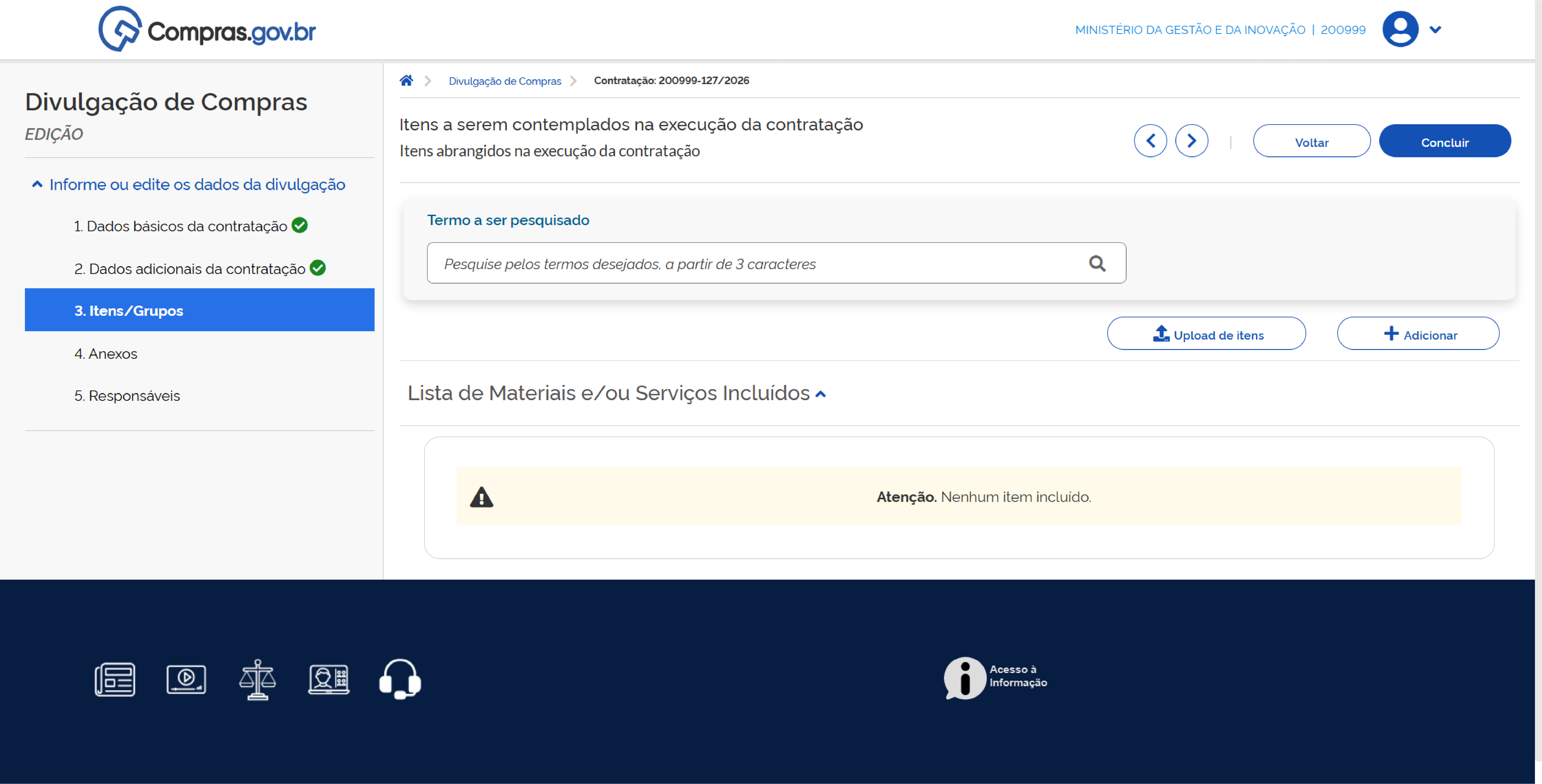This screenshot has height=784, width=1542.
Task: Open step 5 Responsáveis
Action: [127, 396]
